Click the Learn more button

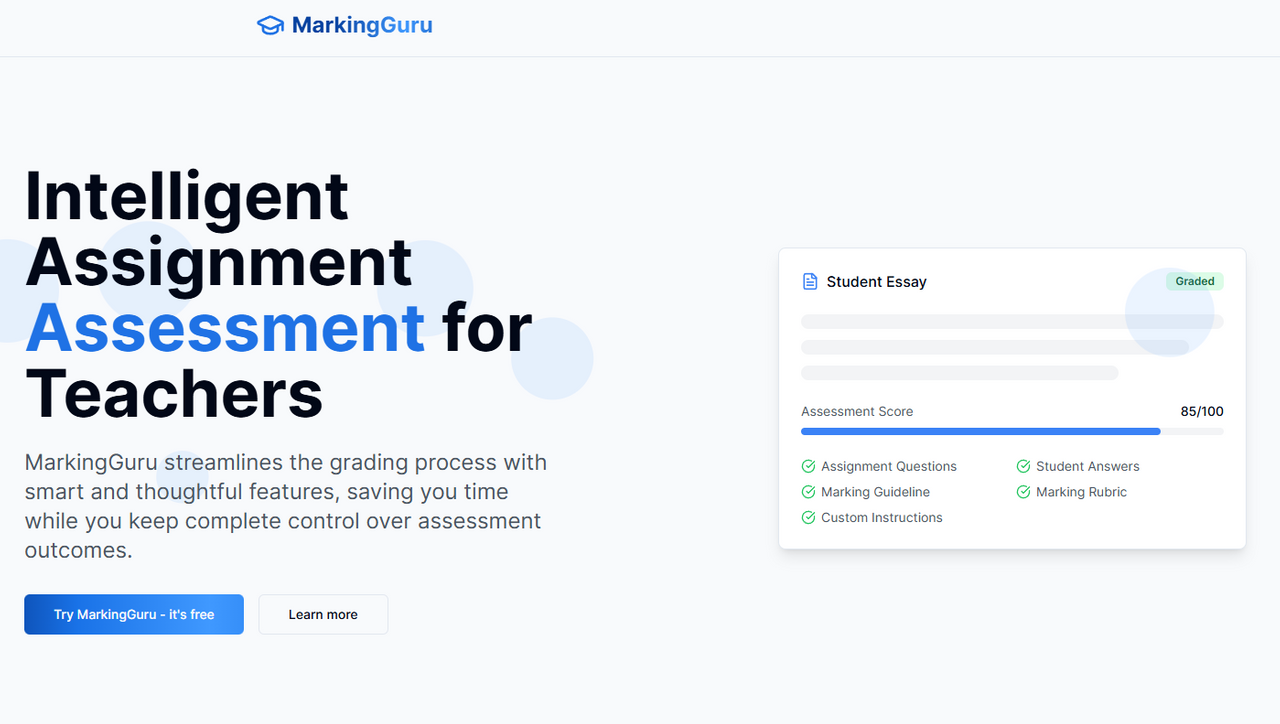(x=323, y=614)
